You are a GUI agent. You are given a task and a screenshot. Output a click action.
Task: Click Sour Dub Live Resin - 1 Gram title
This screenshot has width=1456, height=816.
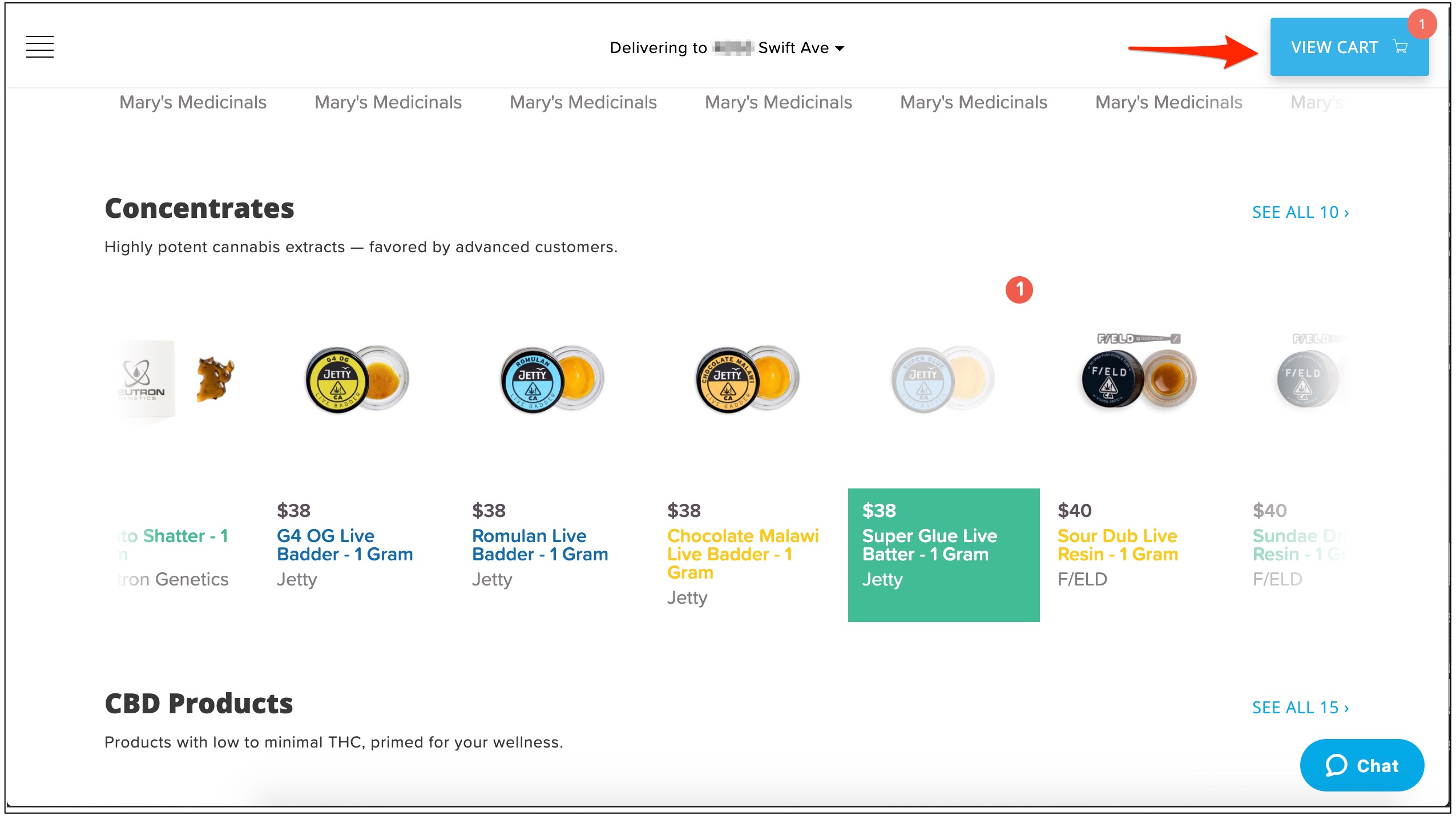pyautogui.click(x=1118, y=545)
